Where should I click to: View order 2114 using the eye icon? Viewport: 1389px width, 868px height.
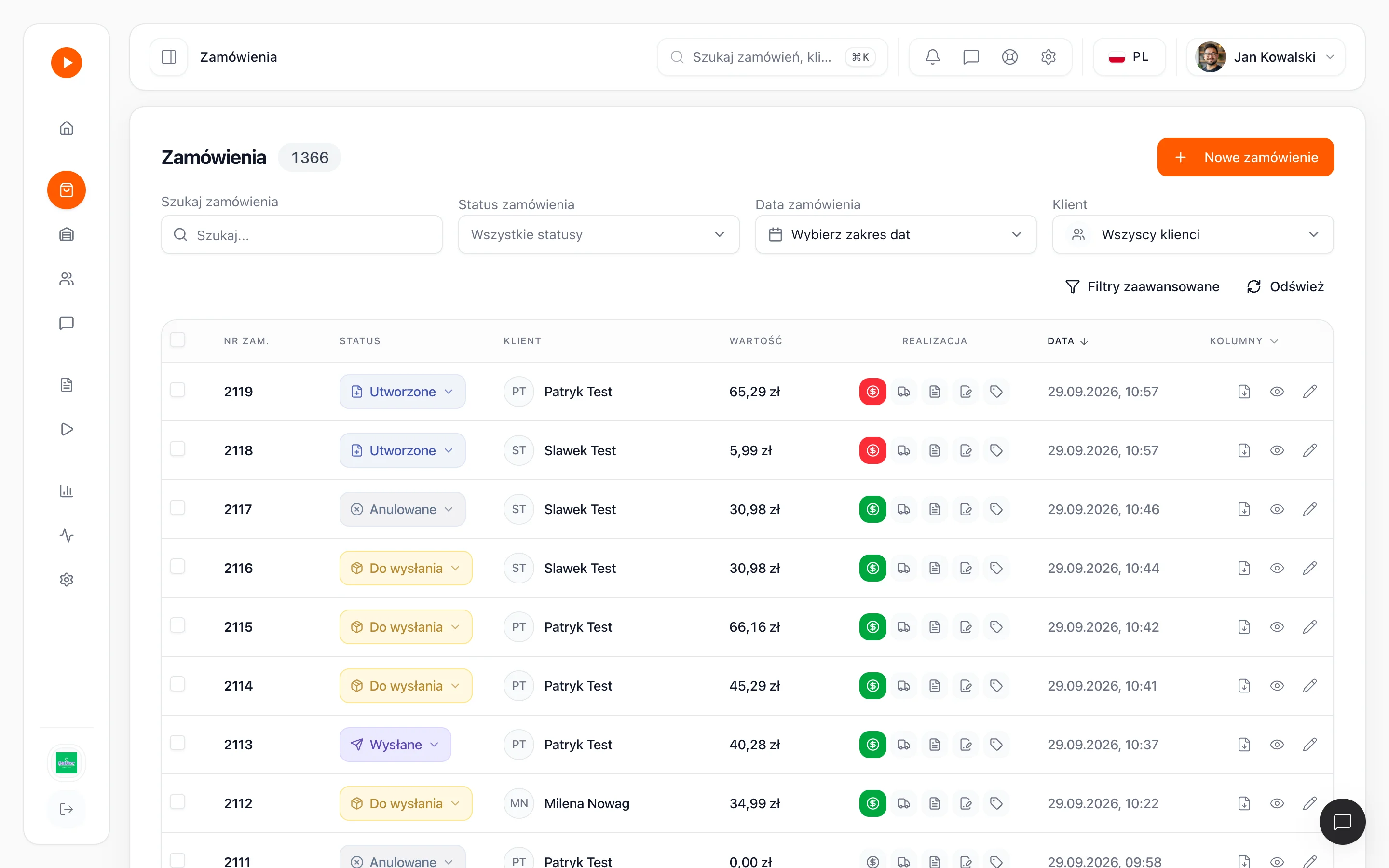point(1277,686)
